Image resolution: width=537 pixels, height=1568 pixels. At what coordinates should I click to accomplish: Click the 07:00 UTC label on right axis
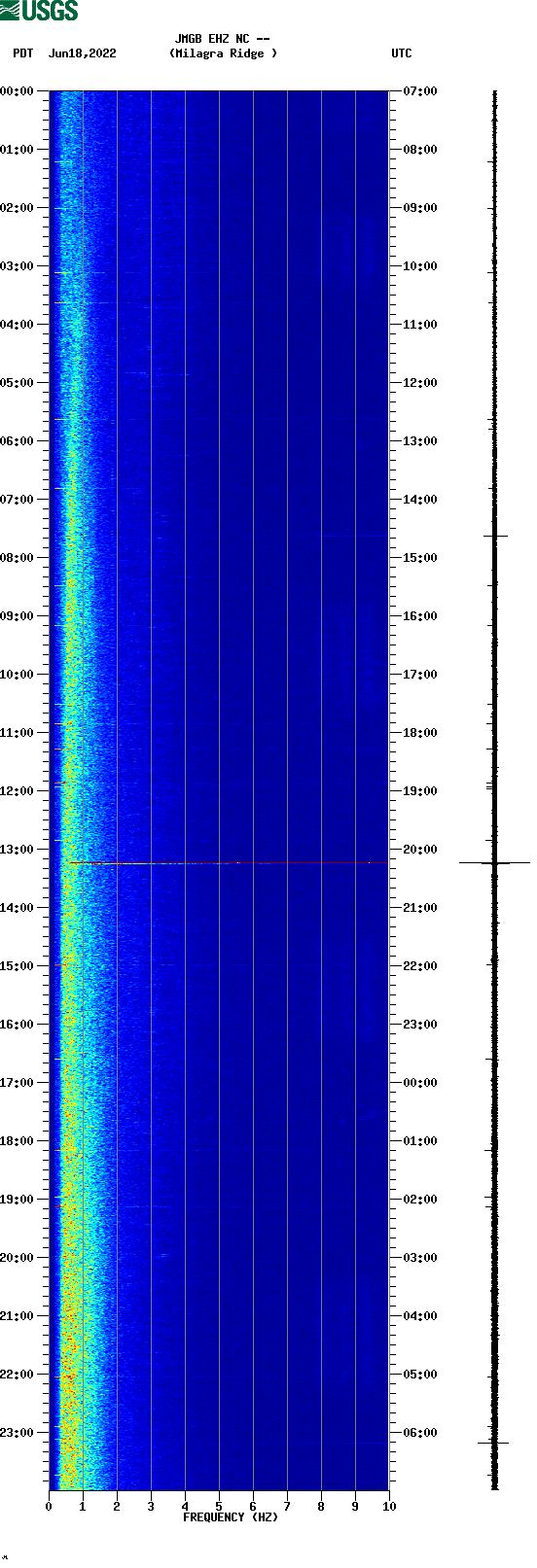[x=420, y=91]
